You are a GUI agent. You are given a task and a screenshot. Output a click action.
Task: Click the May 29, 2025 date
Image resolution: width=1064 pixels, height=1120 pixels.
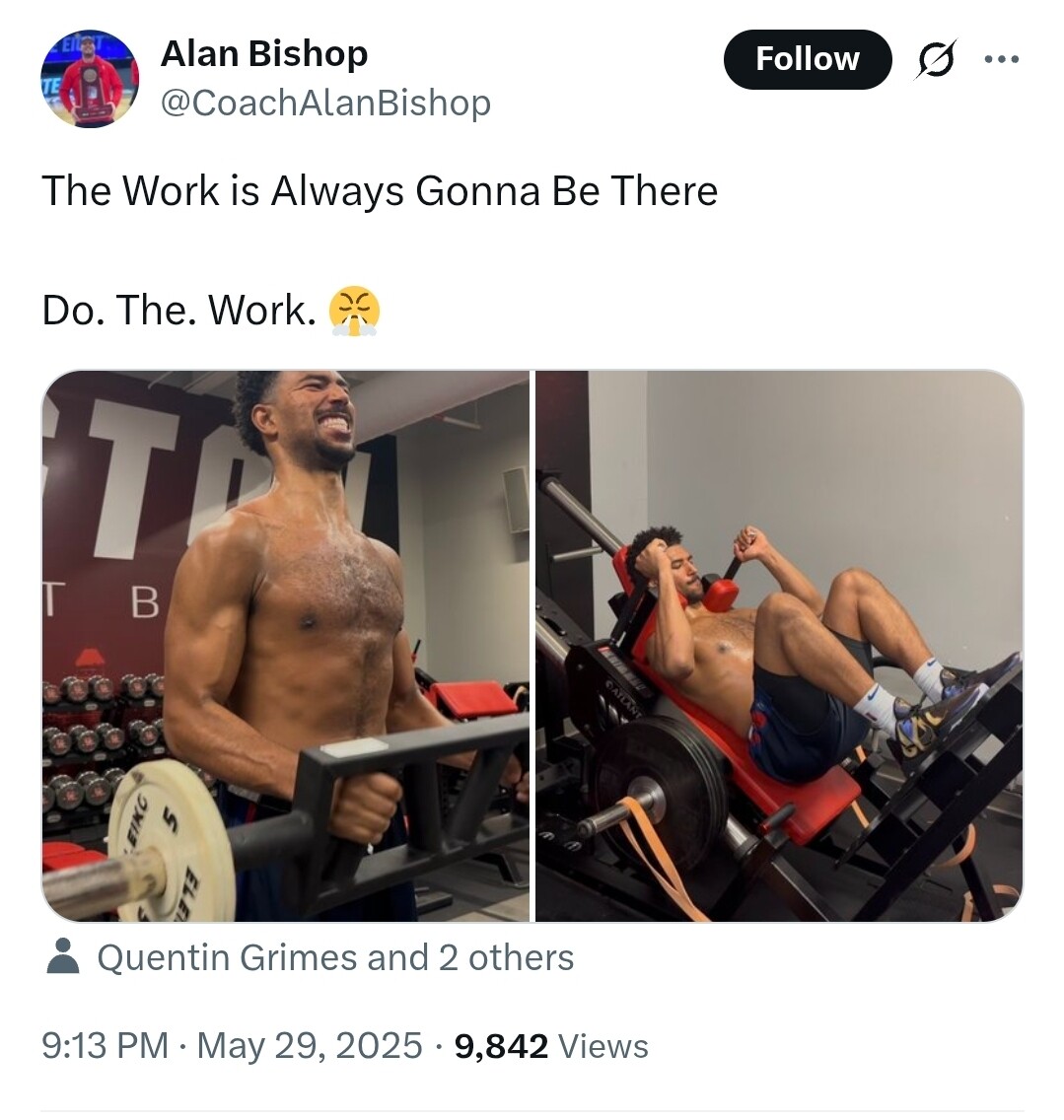tap(310, 1046)
